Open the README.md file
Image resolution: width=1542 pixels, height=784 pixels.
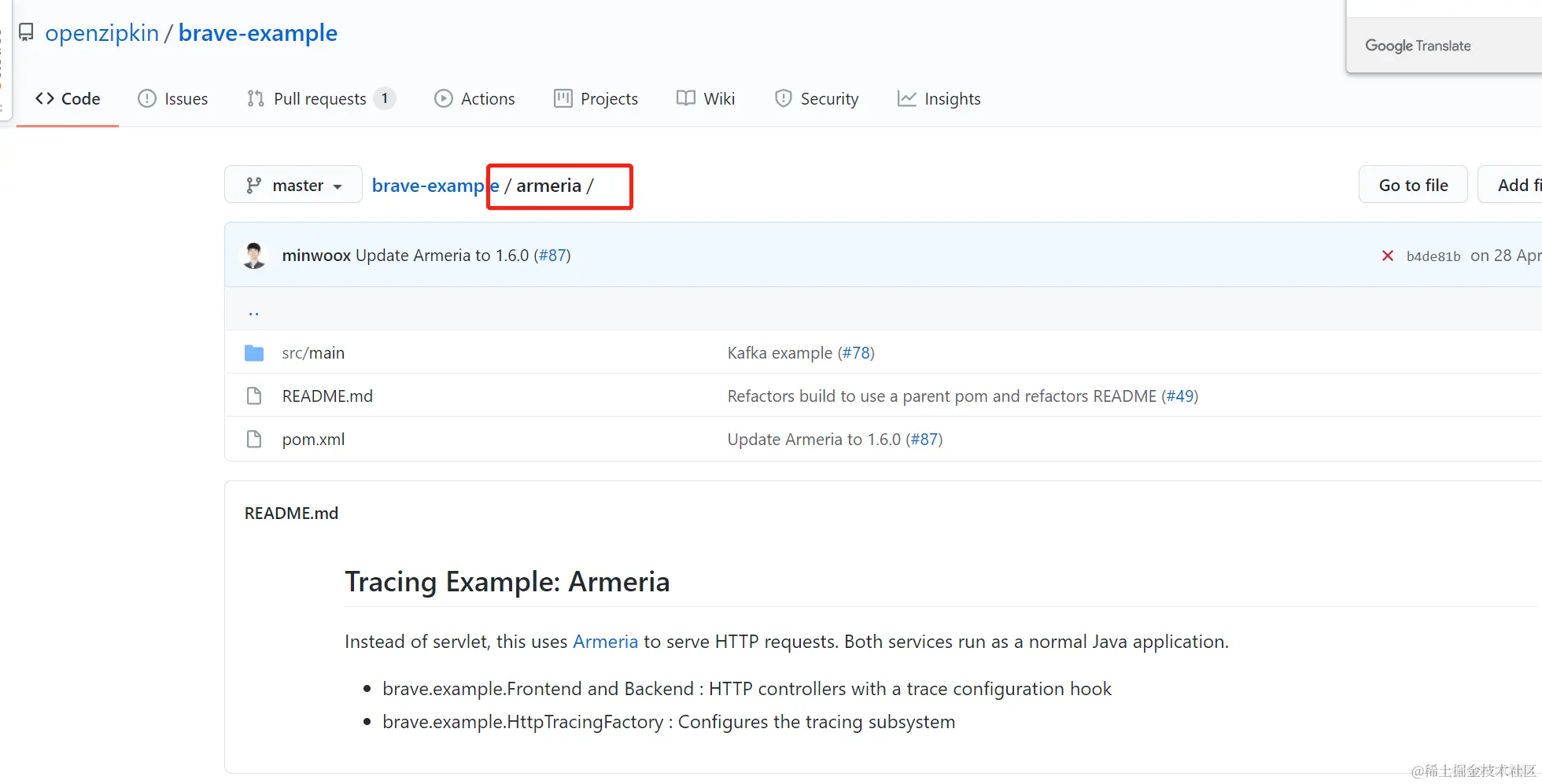(x=327, y=396)
